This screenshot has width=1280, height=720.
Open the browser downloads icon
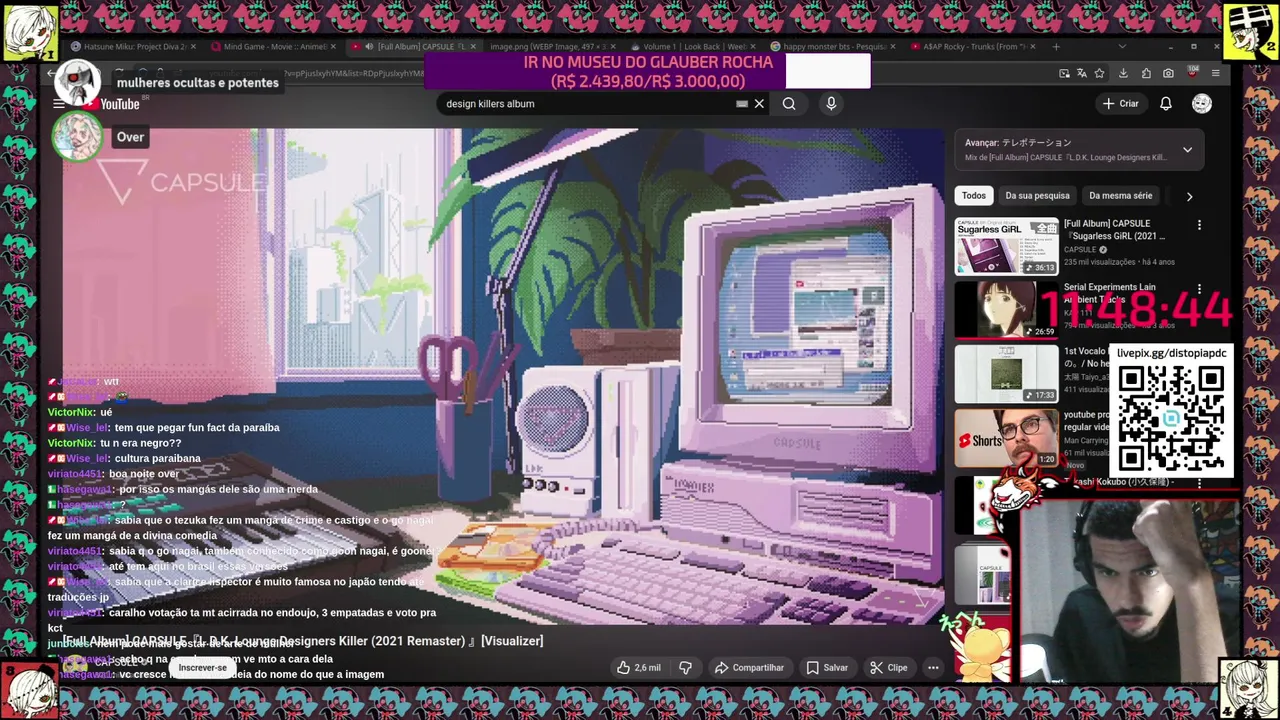[1123, 73]
